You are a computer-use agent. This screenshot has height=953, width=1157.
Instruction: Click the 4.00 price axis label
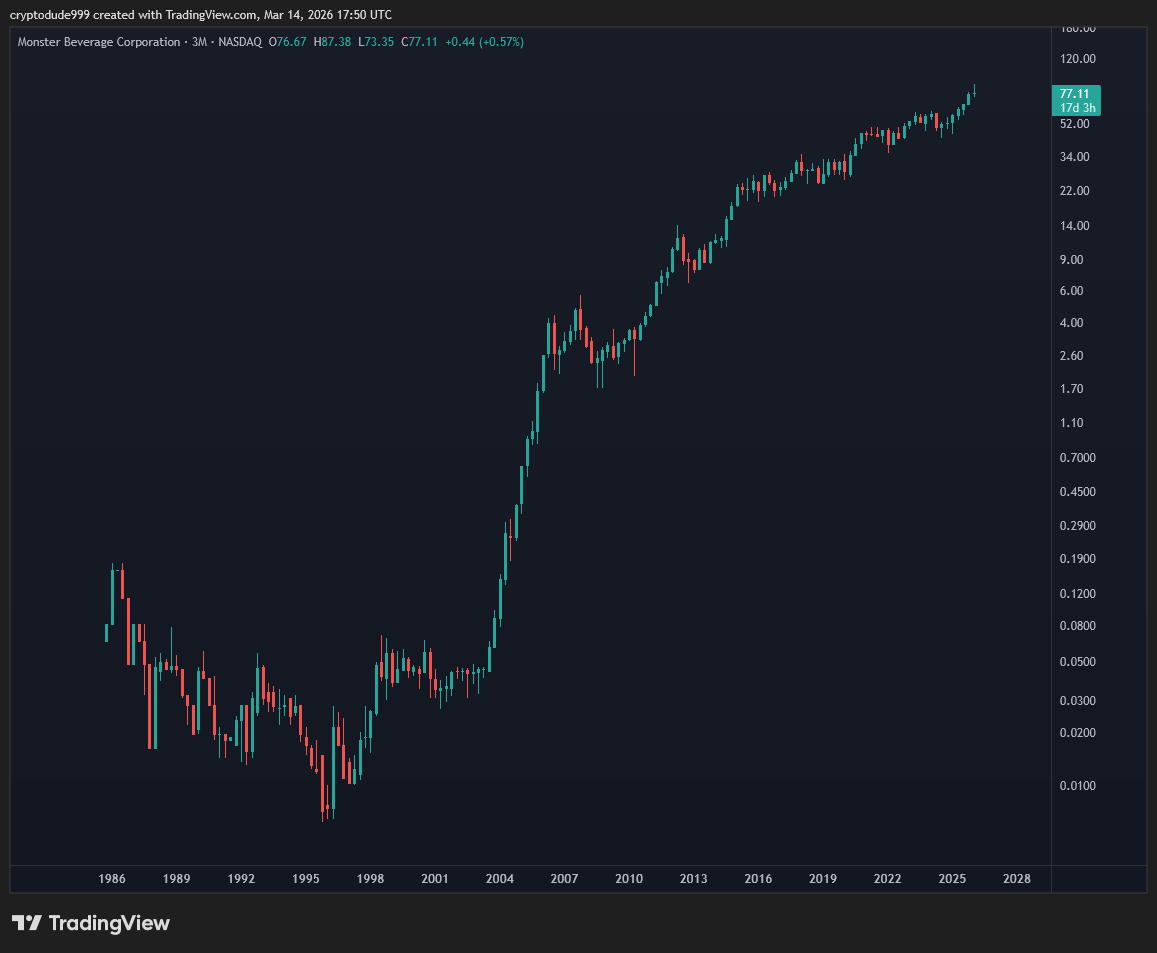click(1071, 323)
